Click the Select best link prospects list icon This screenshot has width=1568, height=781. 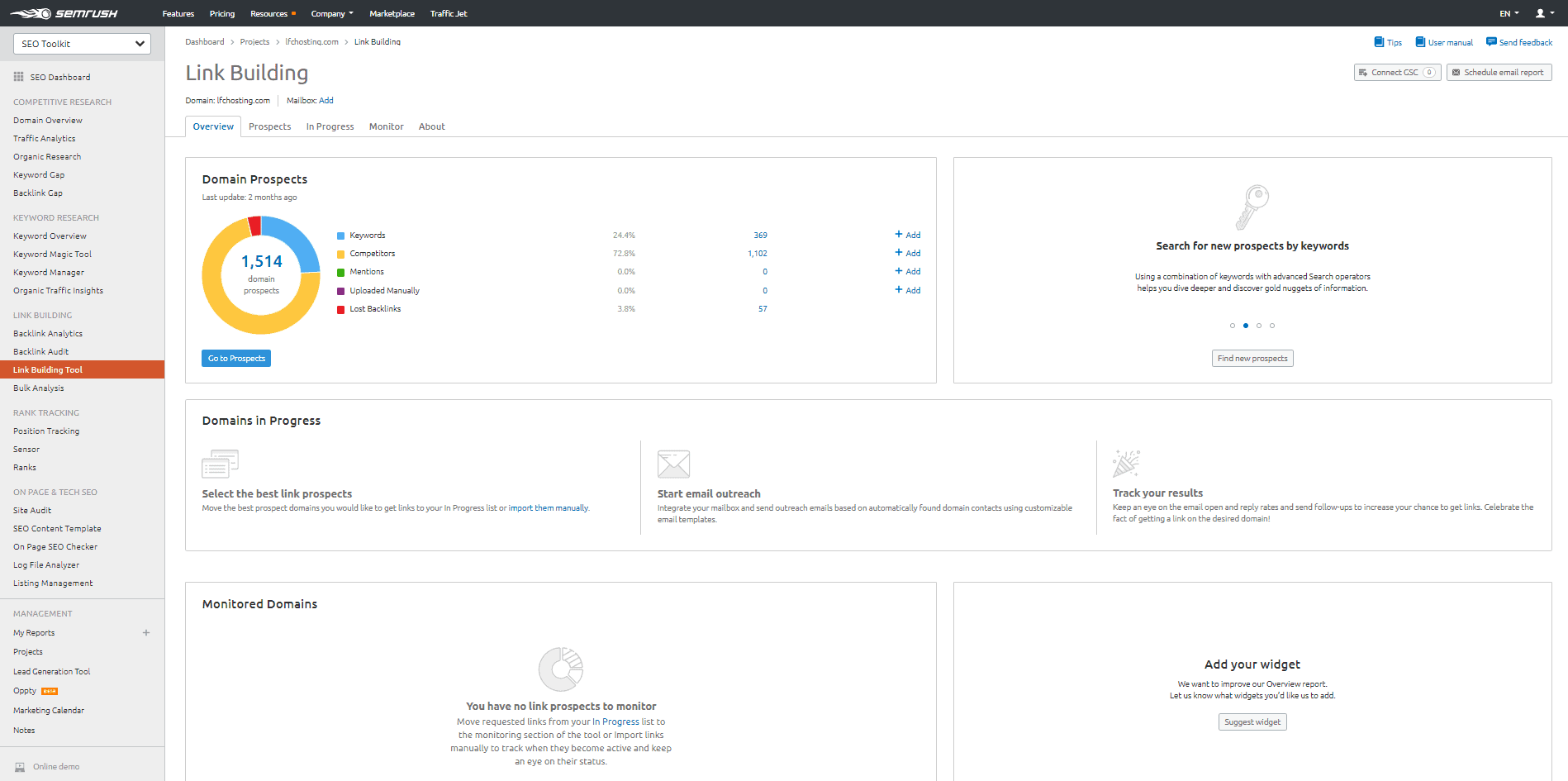pos(220,464)
